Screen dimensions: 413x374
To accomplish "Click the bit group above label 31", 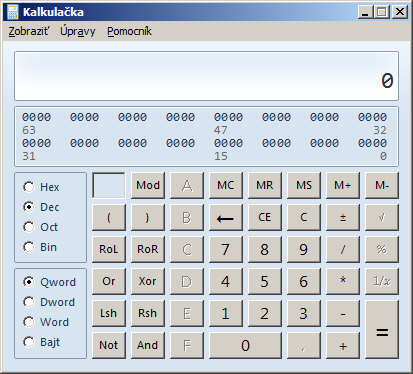I will (36, 143).
